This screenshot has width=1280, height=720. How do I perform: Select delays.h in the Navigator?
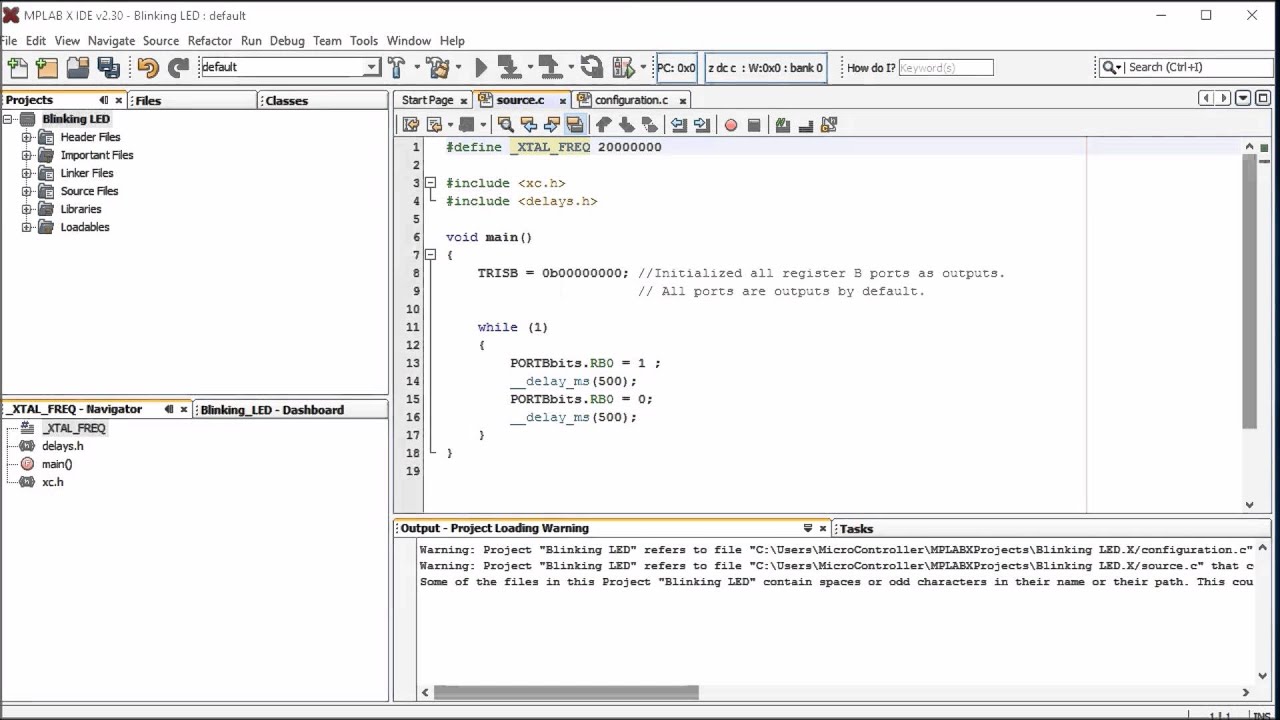coord(63,446)
